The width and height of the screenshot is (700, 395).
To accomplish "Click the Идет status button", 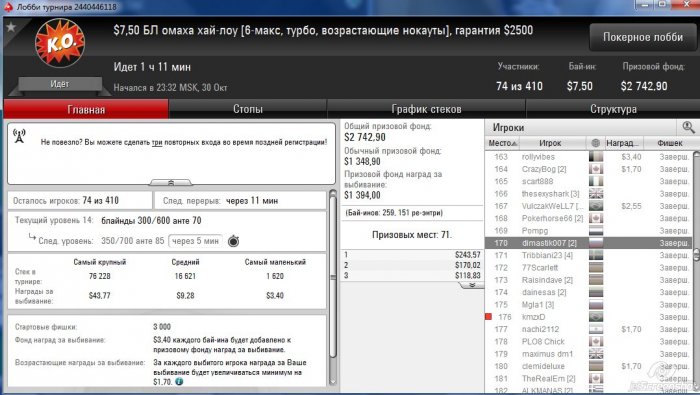I will tap(60, 84).
